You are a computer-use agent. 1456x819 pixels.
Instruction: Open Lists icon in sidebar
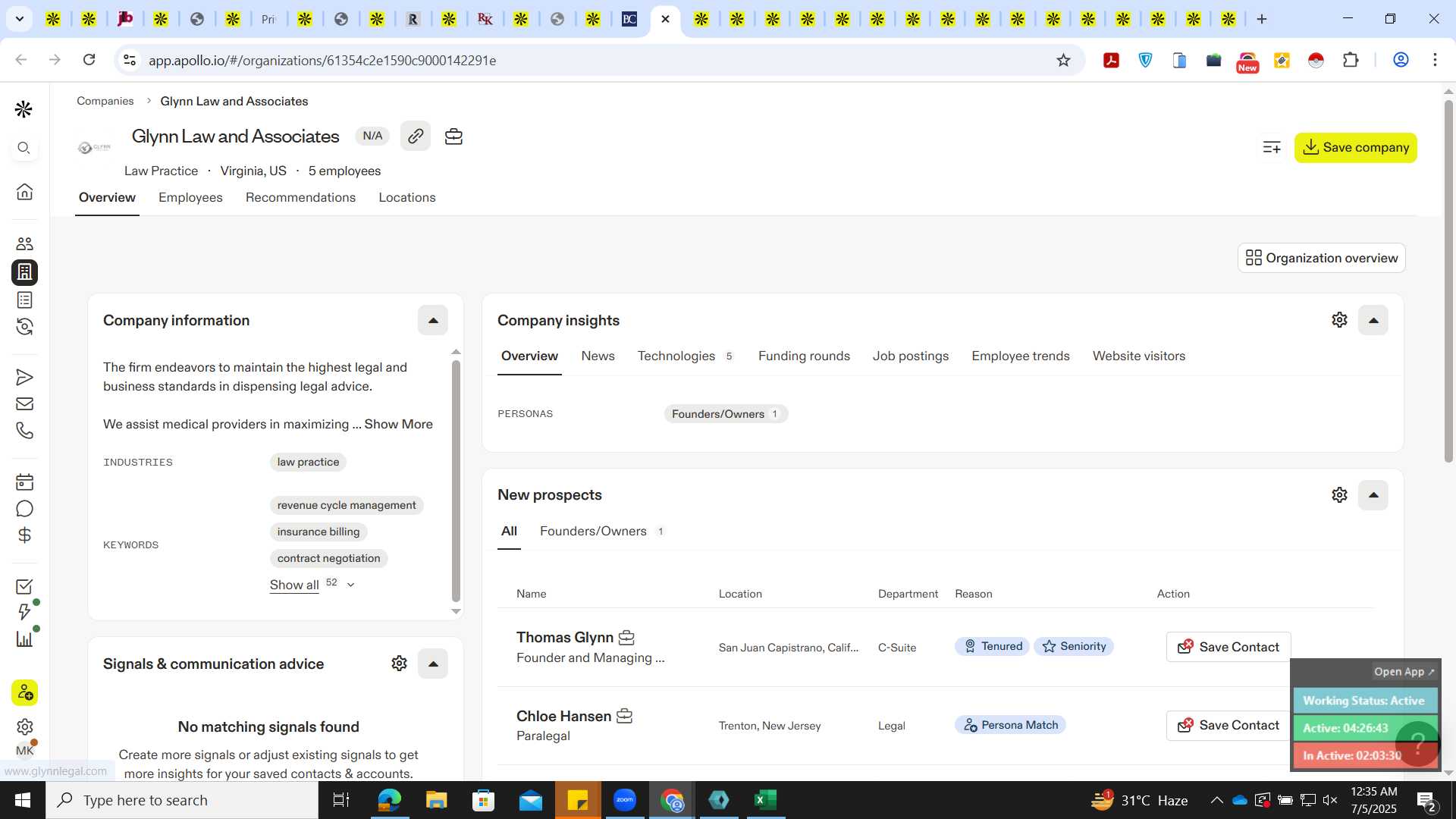24,300
